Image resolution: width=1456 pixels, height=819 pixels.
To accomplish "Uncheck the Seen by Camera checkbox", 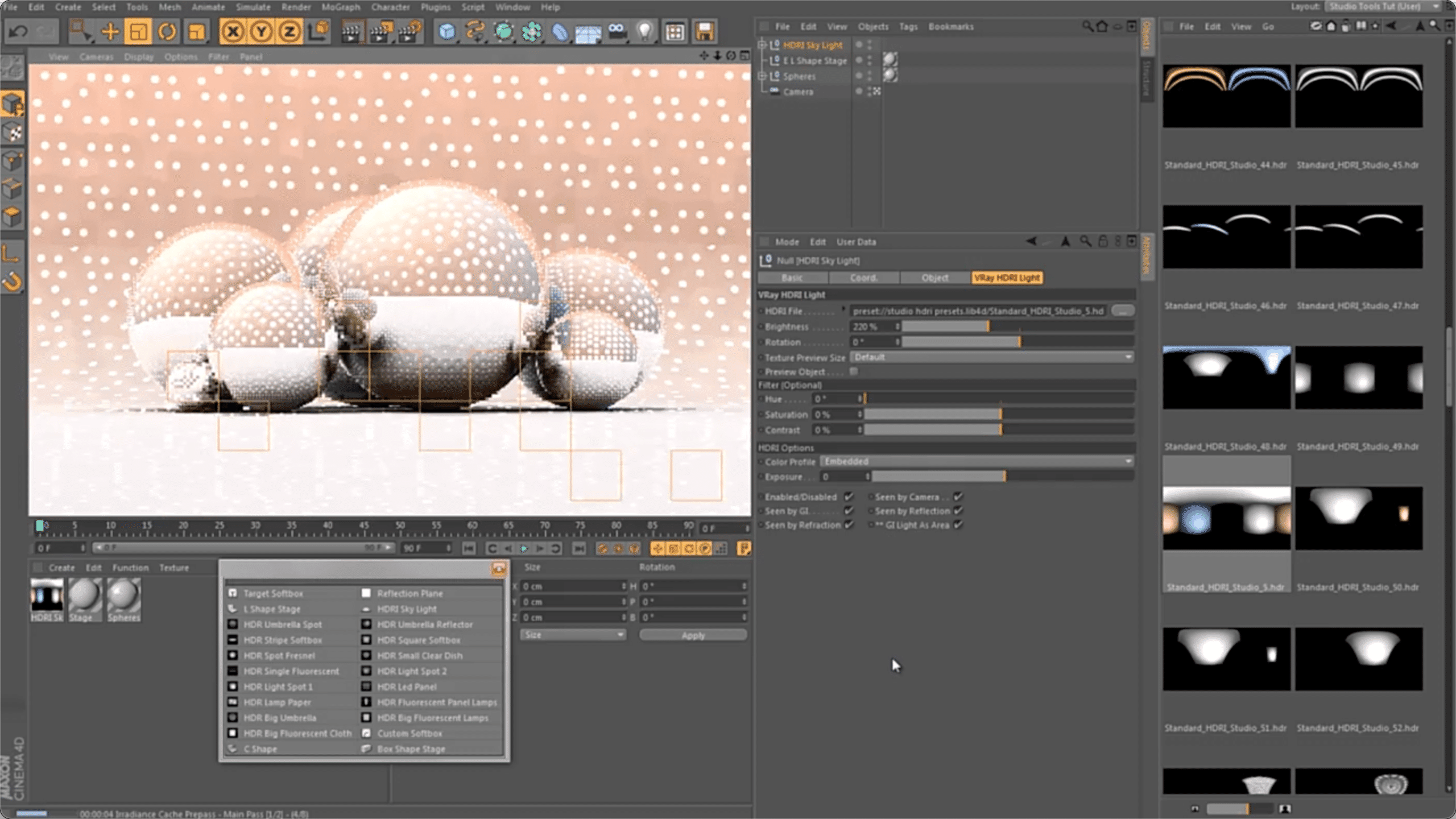I will pyautogui.click(x=958, y=497).
